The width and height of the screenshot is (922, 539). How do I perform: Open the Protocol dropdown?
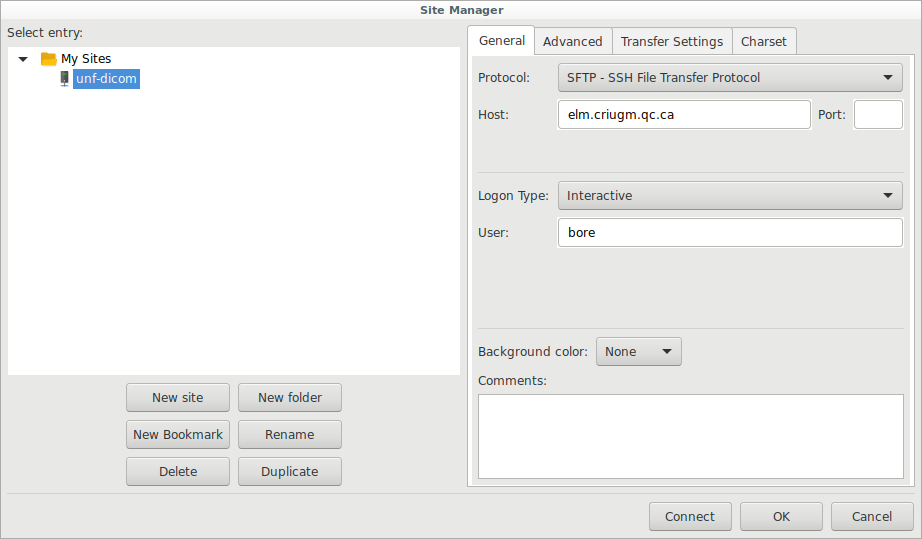729,77
